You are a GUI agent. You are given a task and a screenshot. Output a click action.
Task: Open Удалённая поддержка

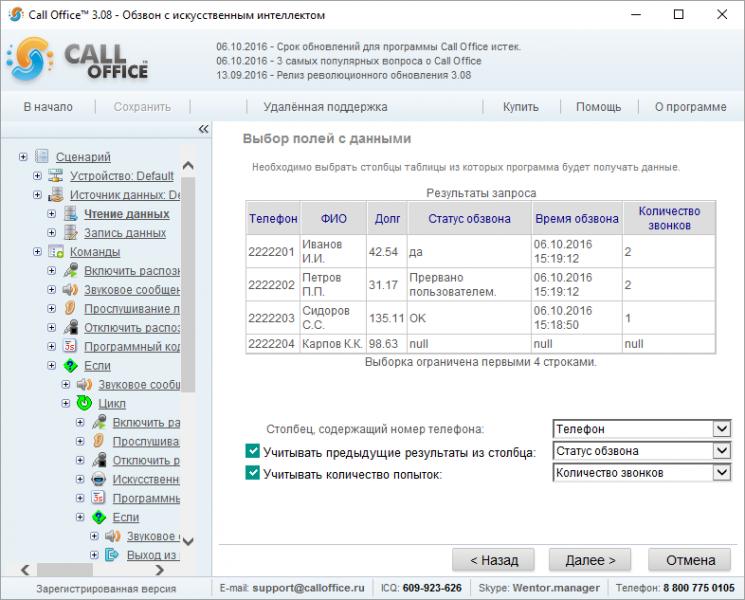325,107
